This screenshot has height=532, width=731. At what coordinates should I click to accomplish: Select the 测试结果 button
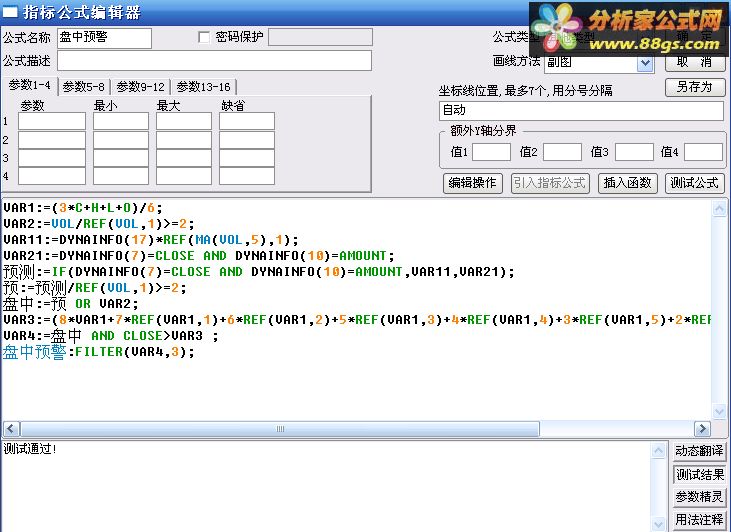point(699,474)
